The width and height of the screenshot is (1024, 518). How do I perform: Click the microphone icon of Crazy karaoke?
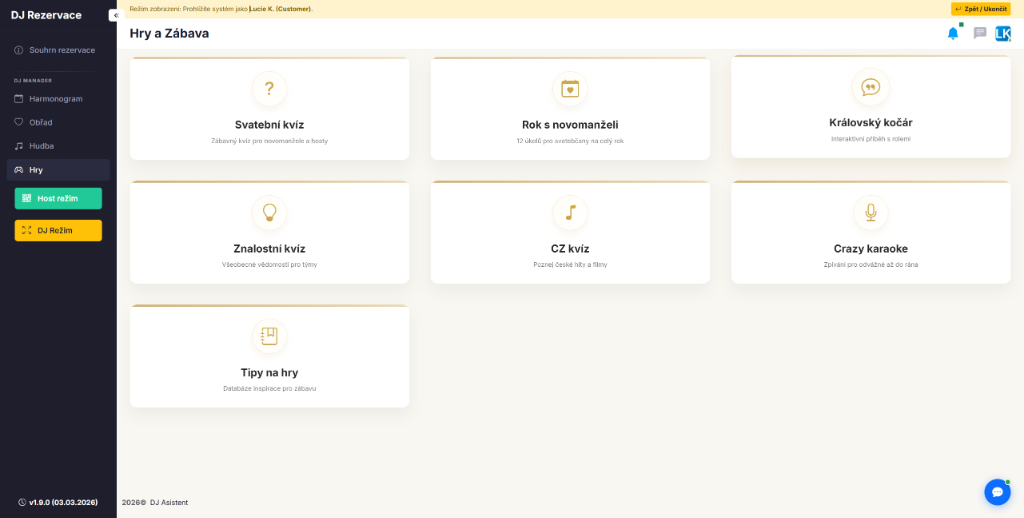[871, 212]
